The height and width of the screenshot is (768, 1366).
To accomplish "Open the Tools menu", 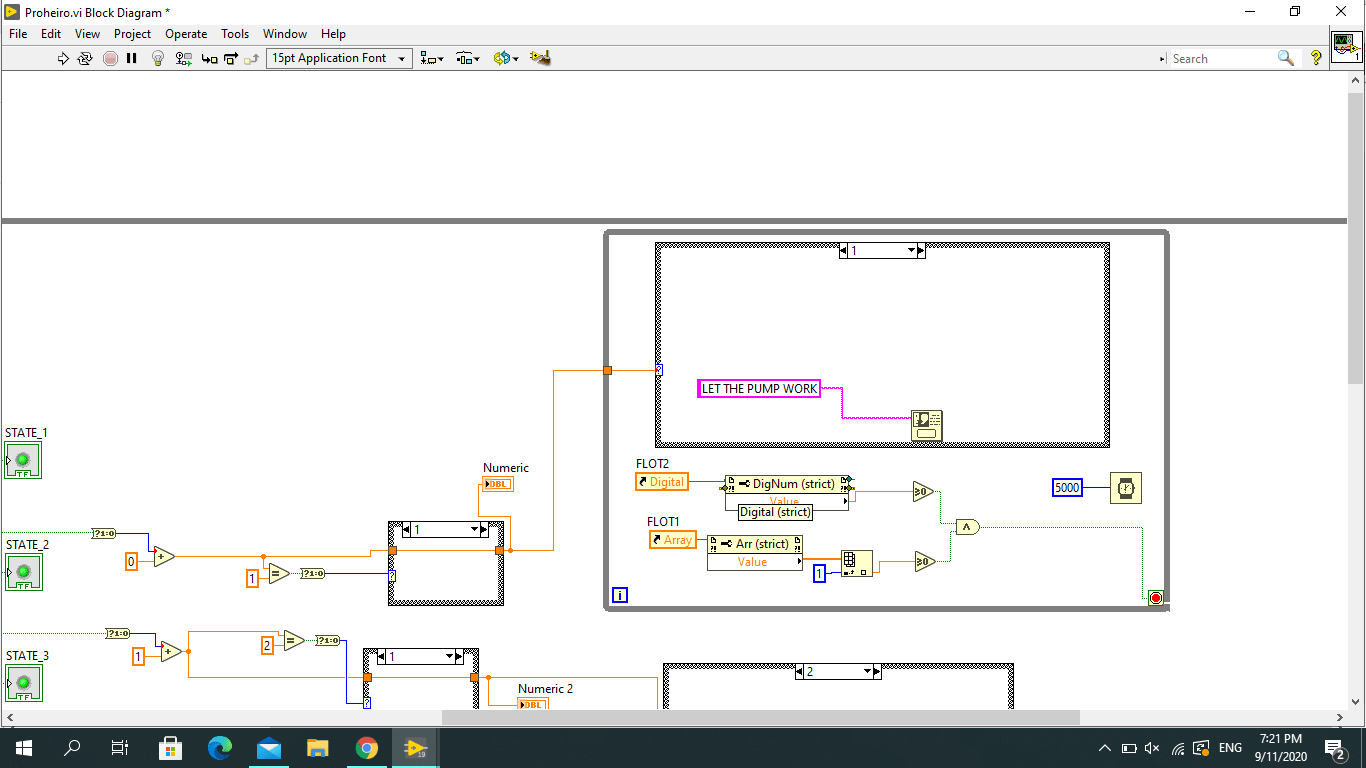I will coord(235,33).
